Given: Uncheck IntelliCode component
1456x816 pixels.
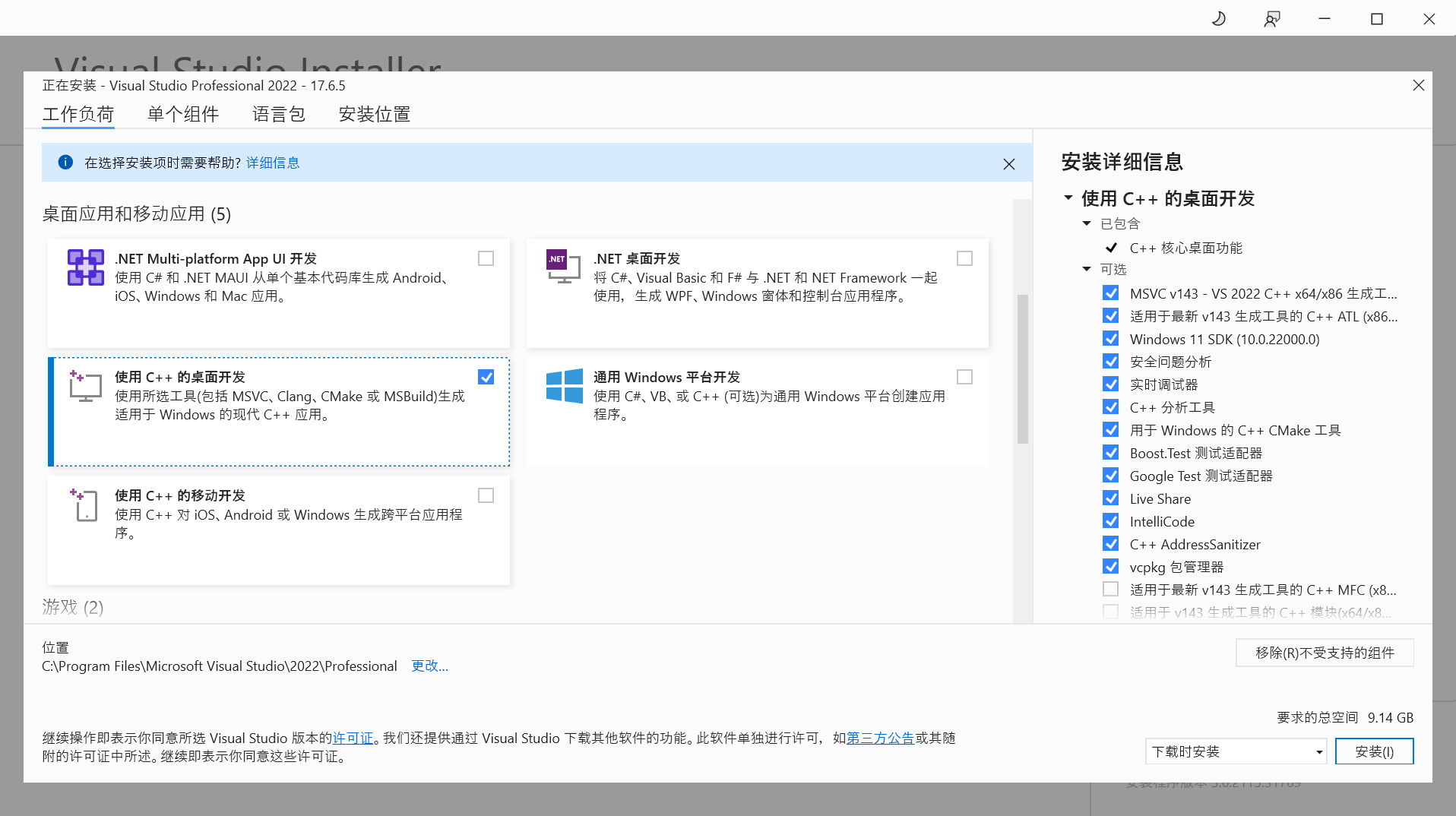Looking at the screenshot, I should 1110,520.
